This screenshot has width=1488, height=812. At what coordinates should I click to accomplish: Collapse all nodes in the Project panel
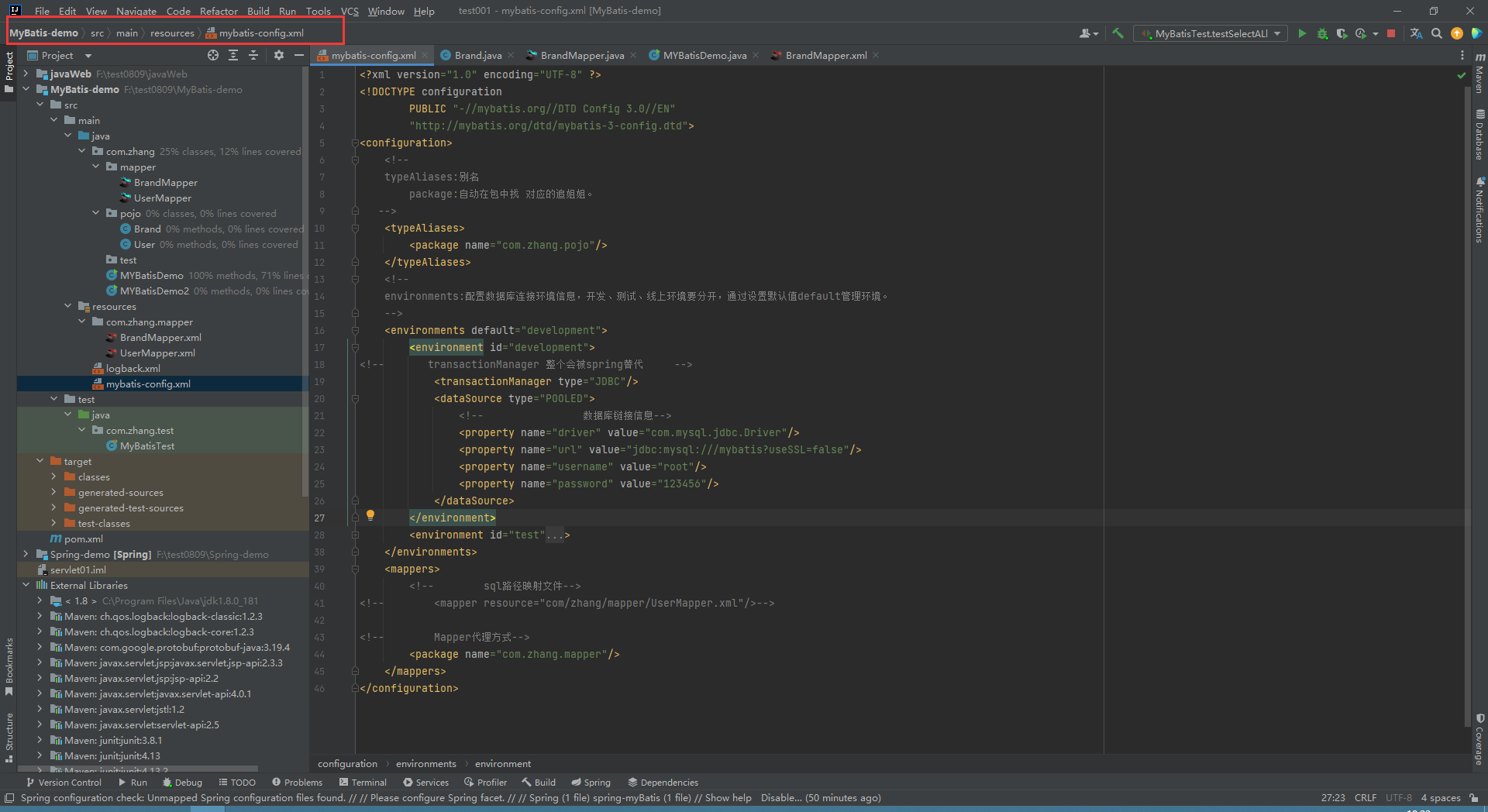coord(253,55)
